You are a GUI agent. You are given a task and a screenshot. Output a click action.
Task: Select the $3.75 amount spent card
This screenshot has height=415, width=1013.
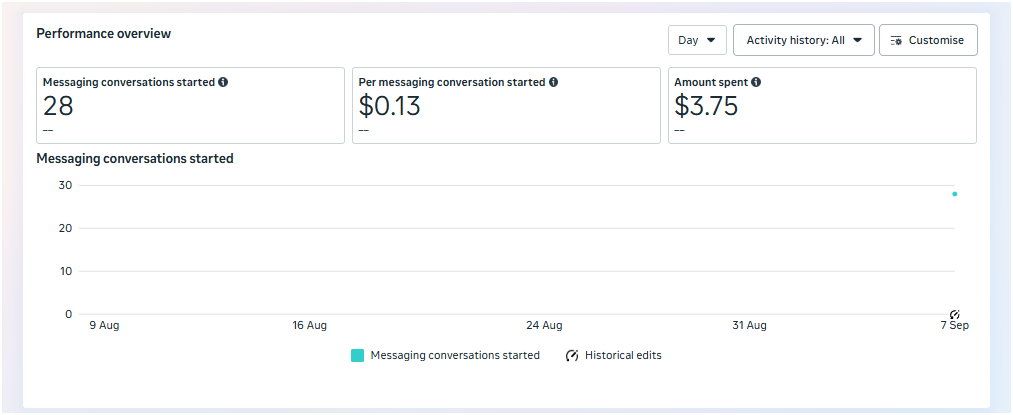[x=822, y=106]
